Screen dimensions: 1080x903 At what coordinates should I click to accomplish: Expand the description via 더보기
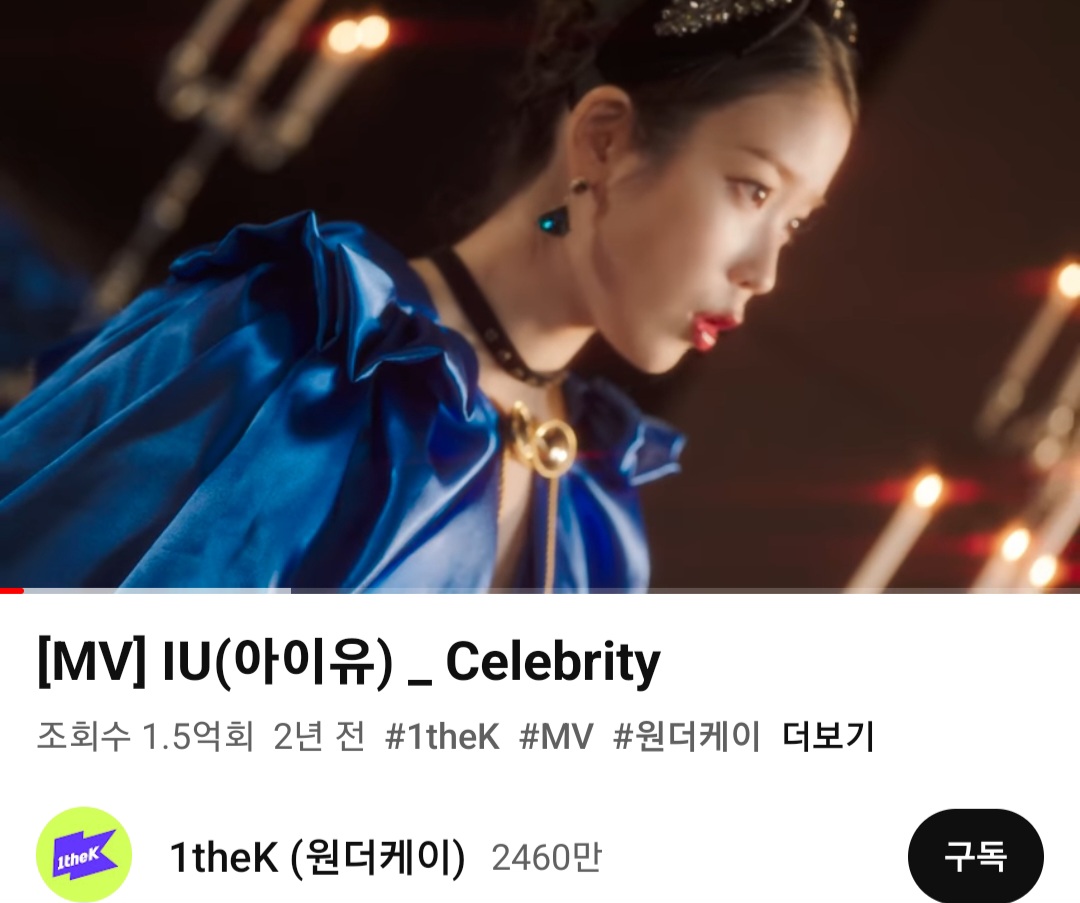click(x=829, y=736)
